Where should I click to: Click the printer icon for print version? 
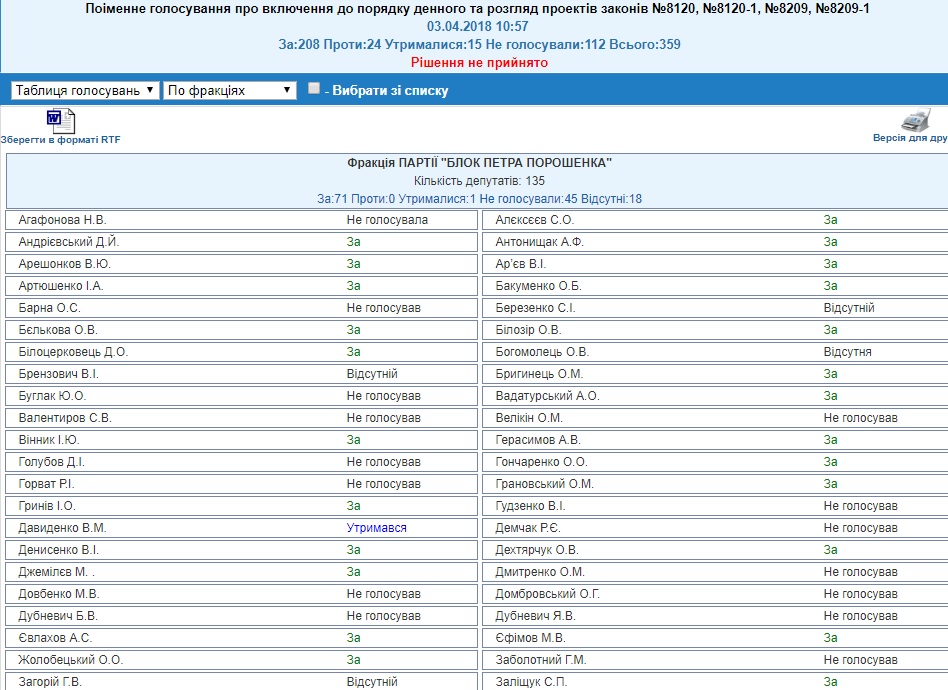[x=915, y=120]
